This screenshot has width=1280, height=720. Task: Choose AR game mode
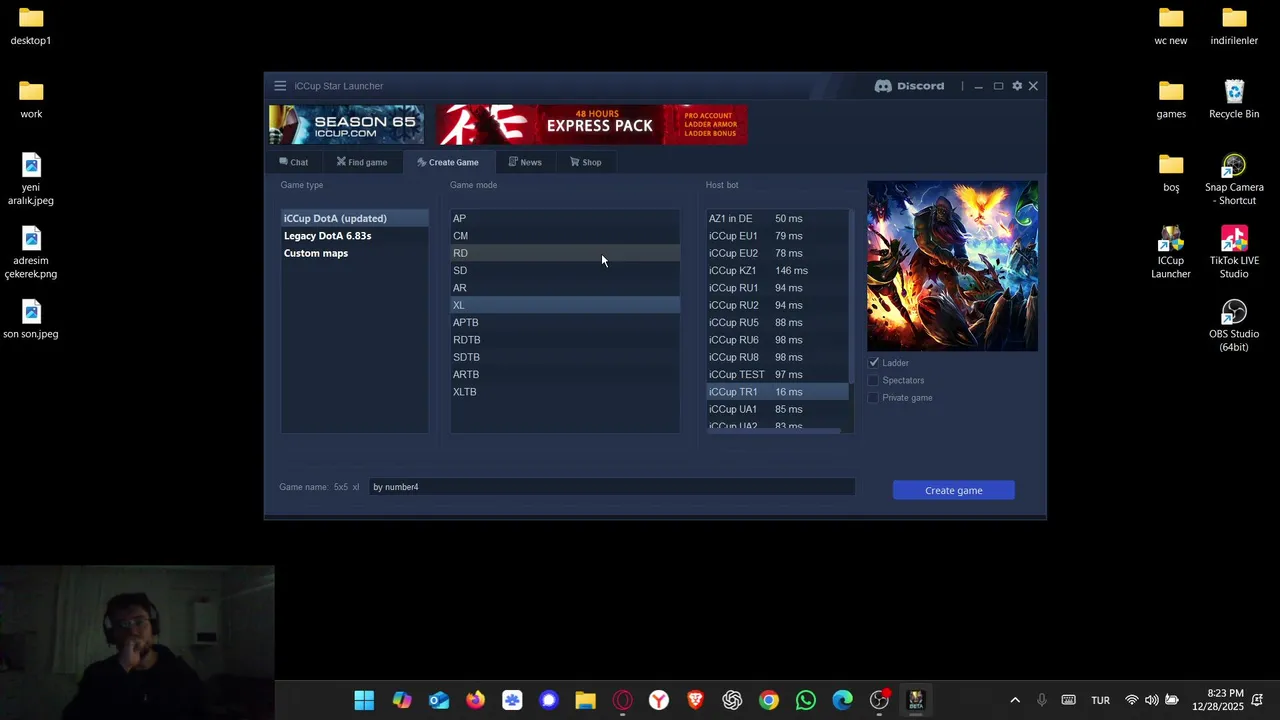(565, 288)
